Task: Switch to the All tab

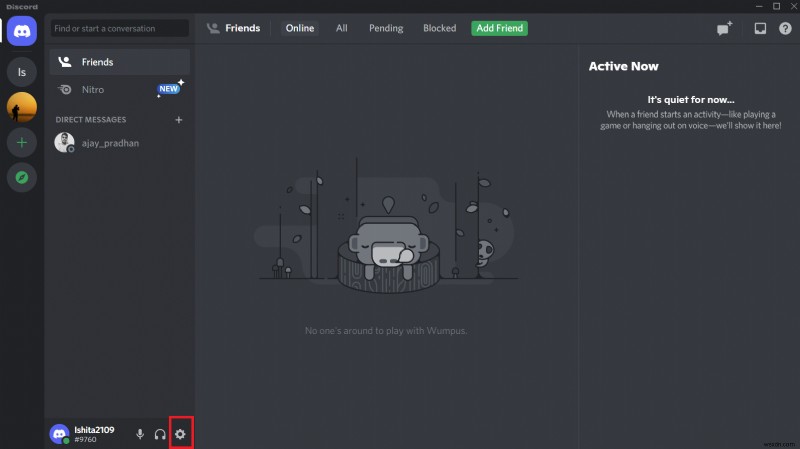Action: coord(341,28)
